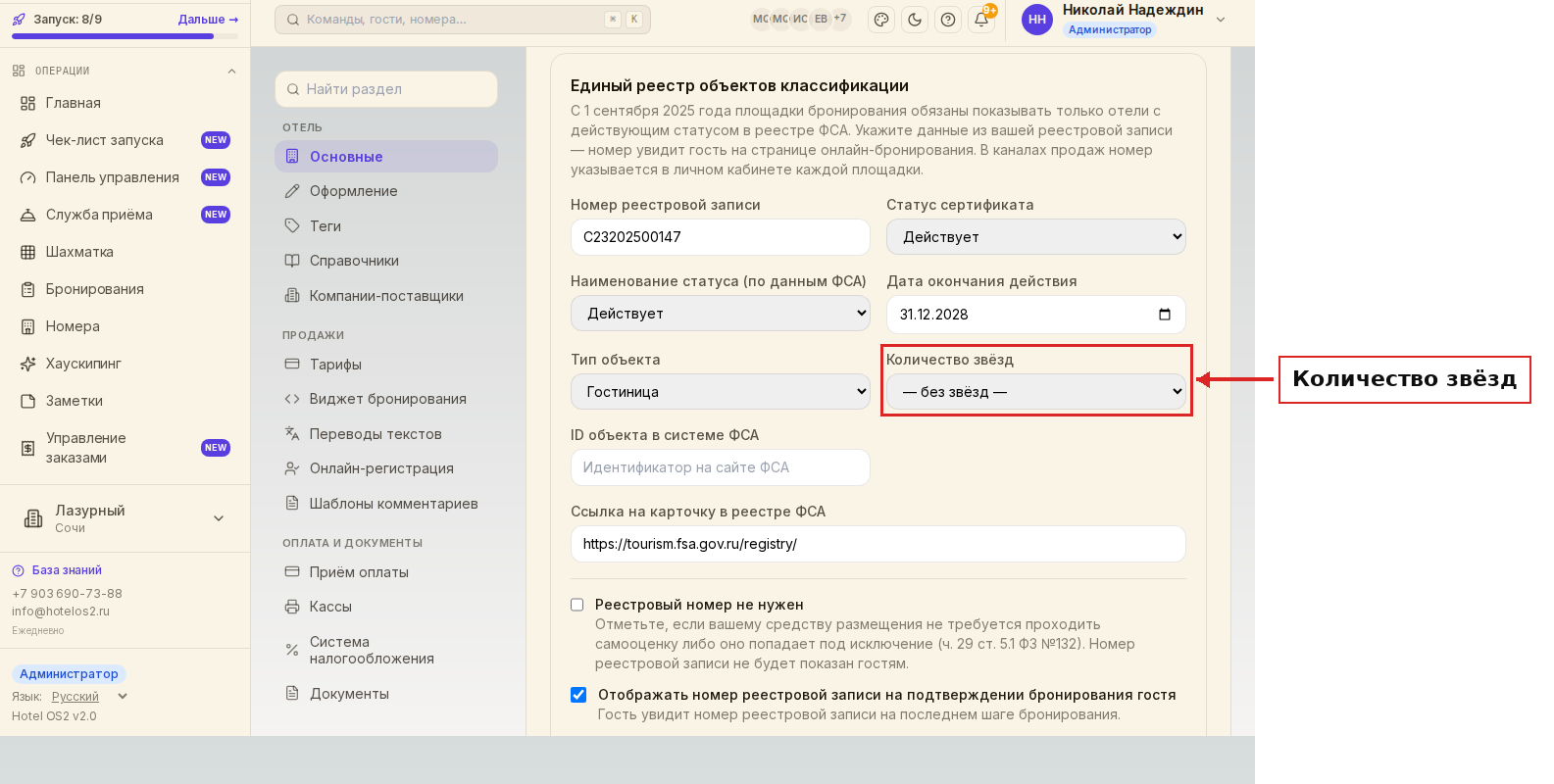1554x784 pixels.
Task: Open the color theme palette icon
Action: 881,20
